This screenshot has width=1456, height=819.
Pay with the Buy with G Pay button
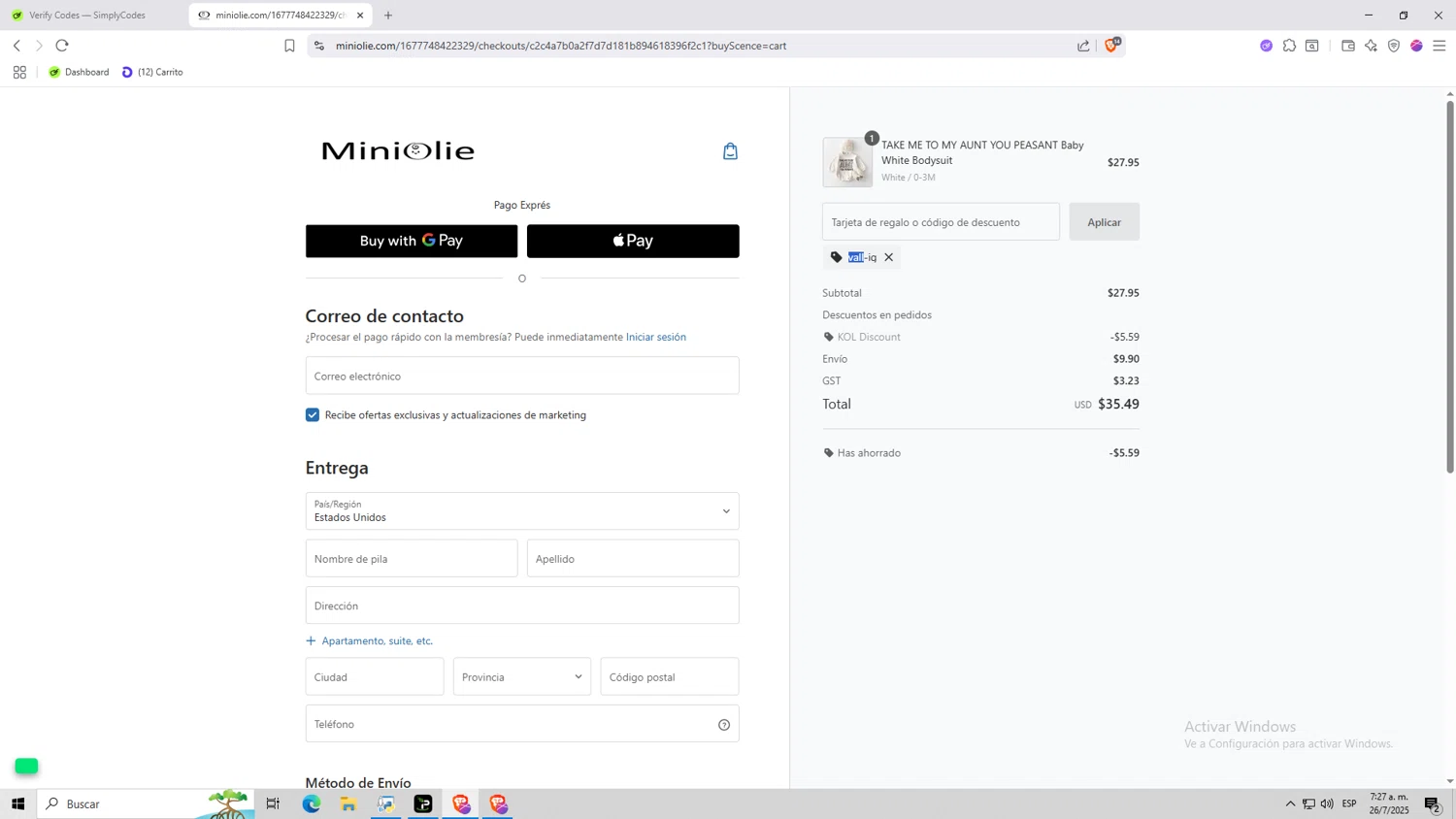tap(412, 242)
